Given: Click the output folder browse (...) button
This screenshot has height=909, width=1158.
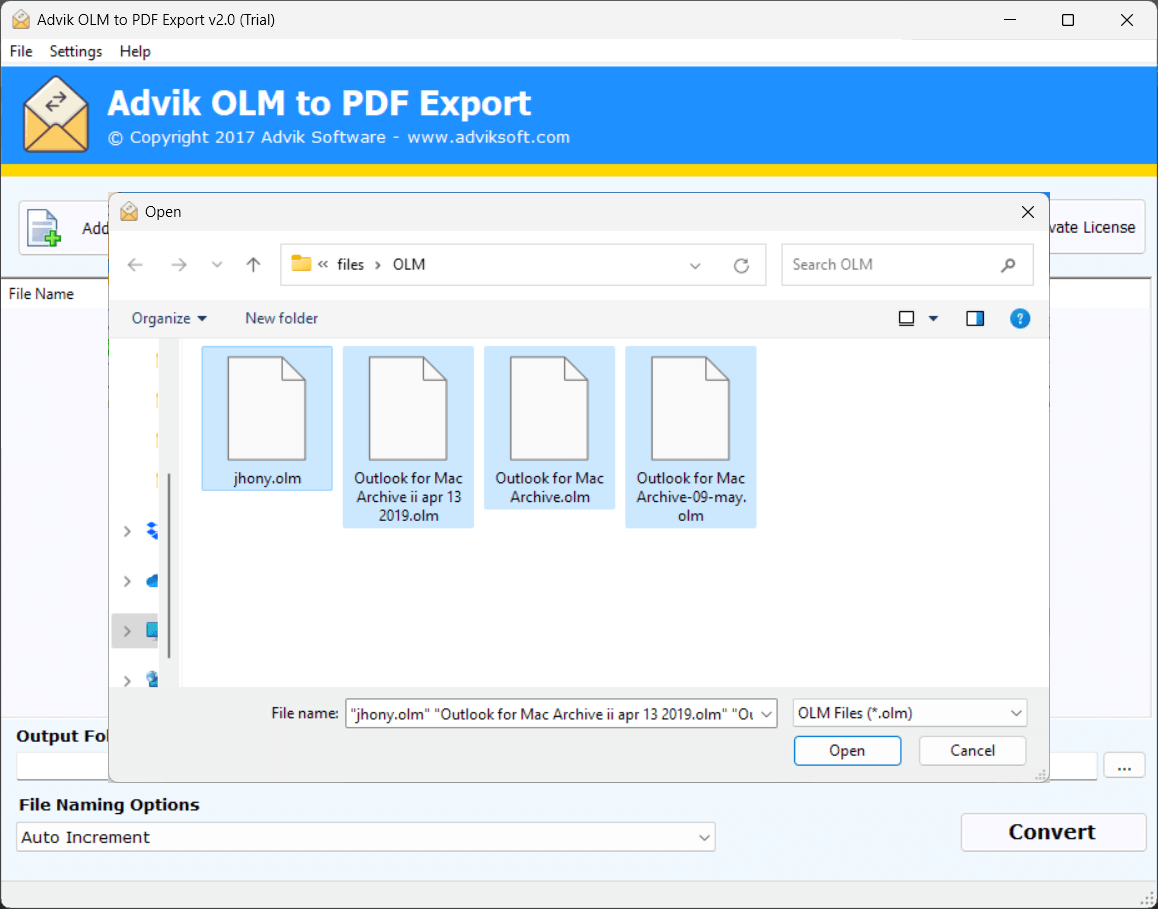Looking at the screenshot, I should pyautogui.click(x=1124, y=766).
